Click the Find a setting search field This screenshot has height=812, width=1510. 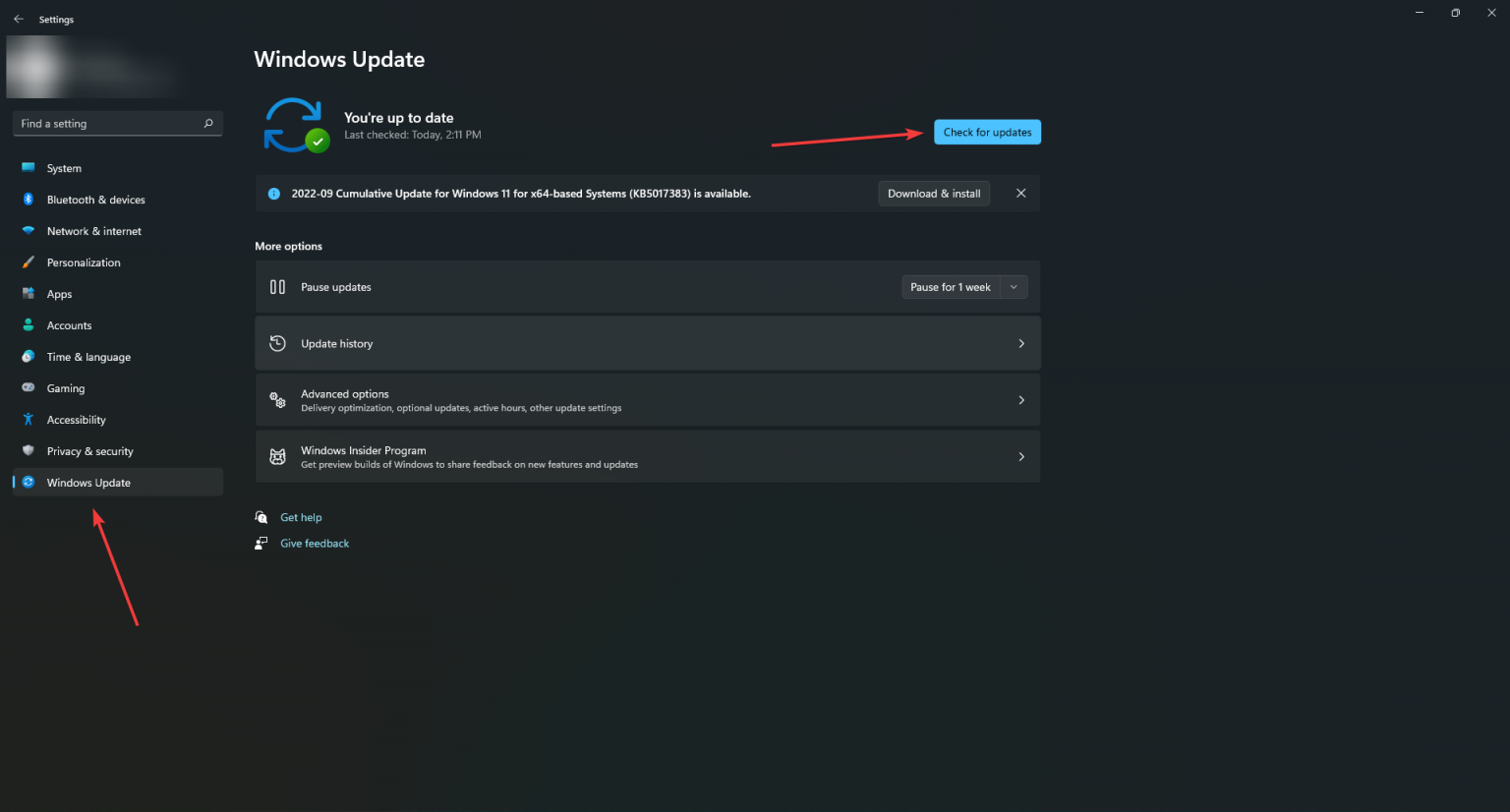click(118, 124)
